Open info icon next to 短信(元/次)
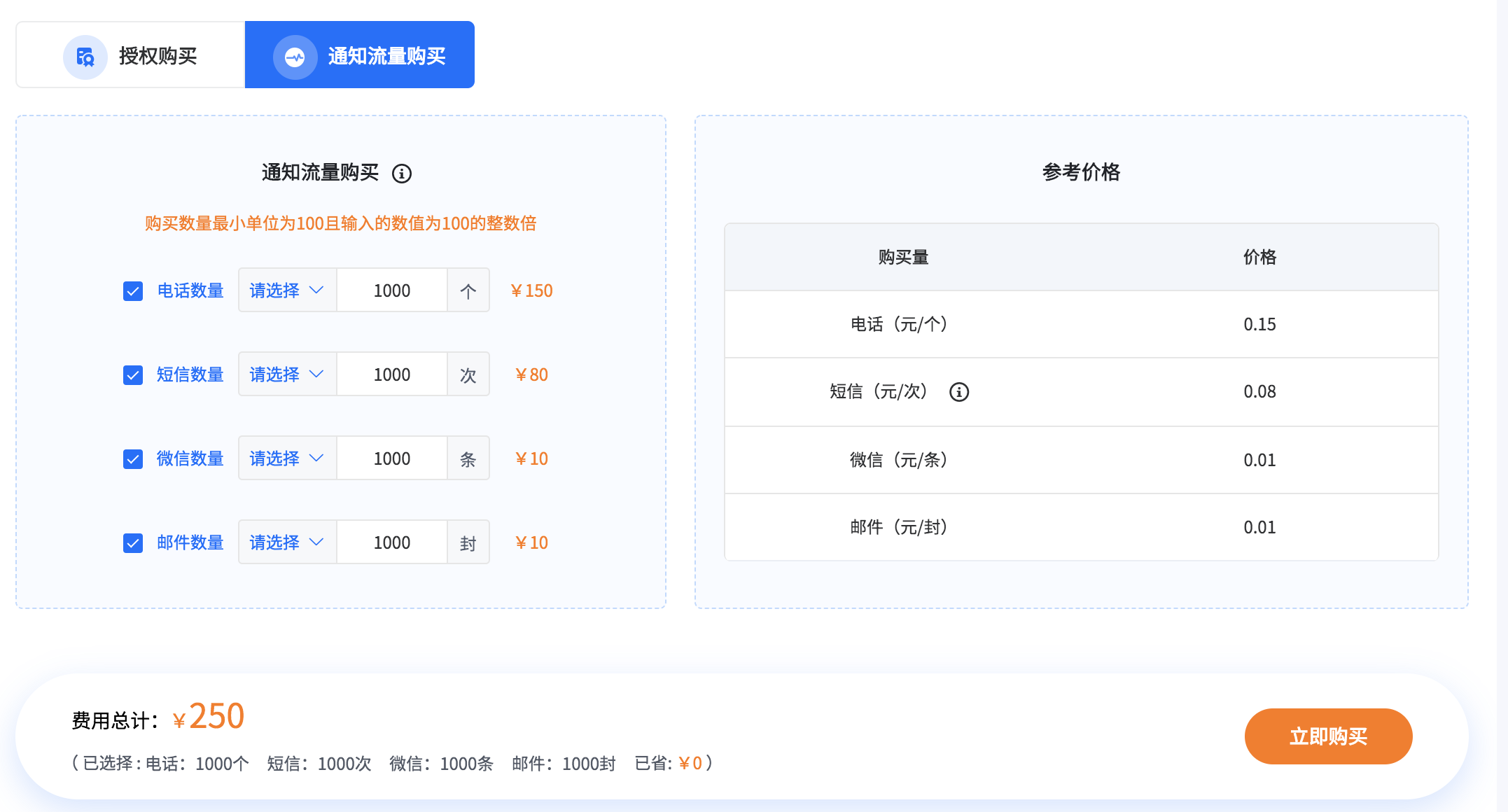Viewport: 1508px width, 812px height. pyautogui.click(x=959, y=392)
